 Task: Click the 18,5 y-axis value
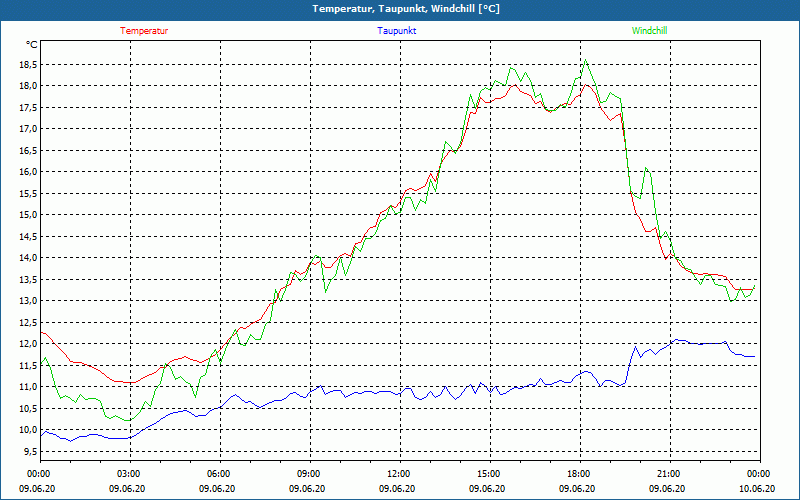(29, 64)
